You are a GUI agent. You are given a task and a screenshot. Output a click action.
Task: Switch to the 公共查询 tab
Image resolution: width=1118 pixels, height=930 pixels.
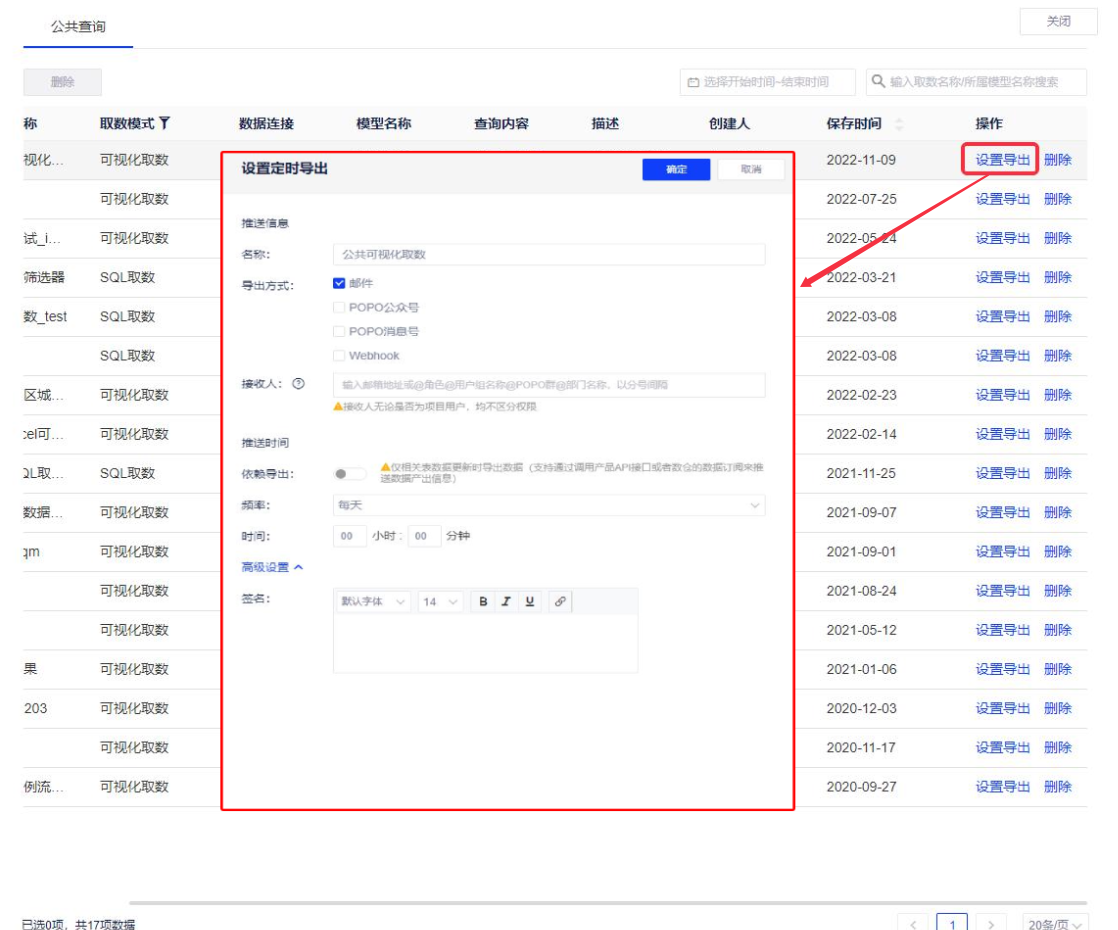78,27
